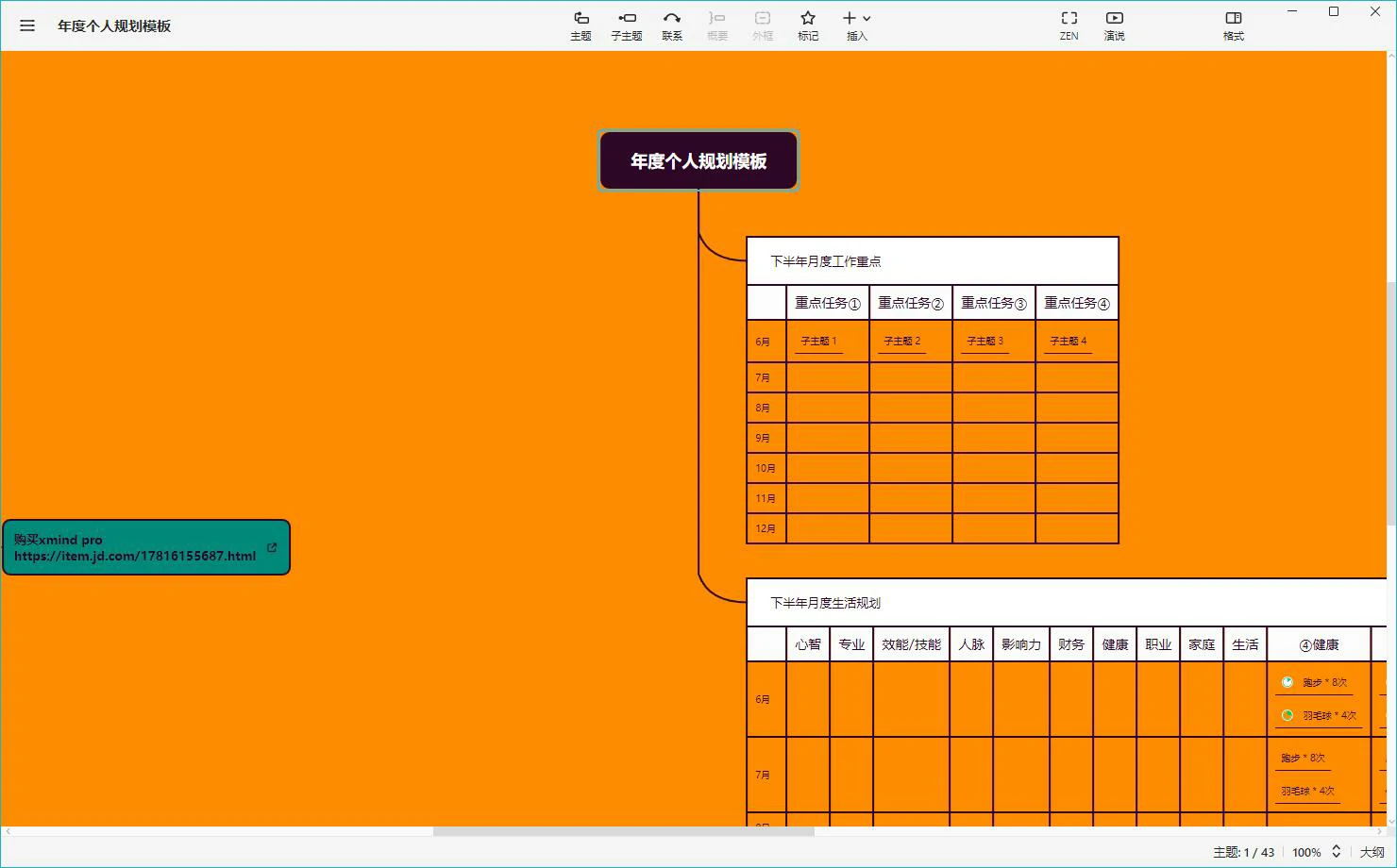Select the 子主题 1 cell
Image resolution: width=1397 pixels, height=868 pixels.
818,342
